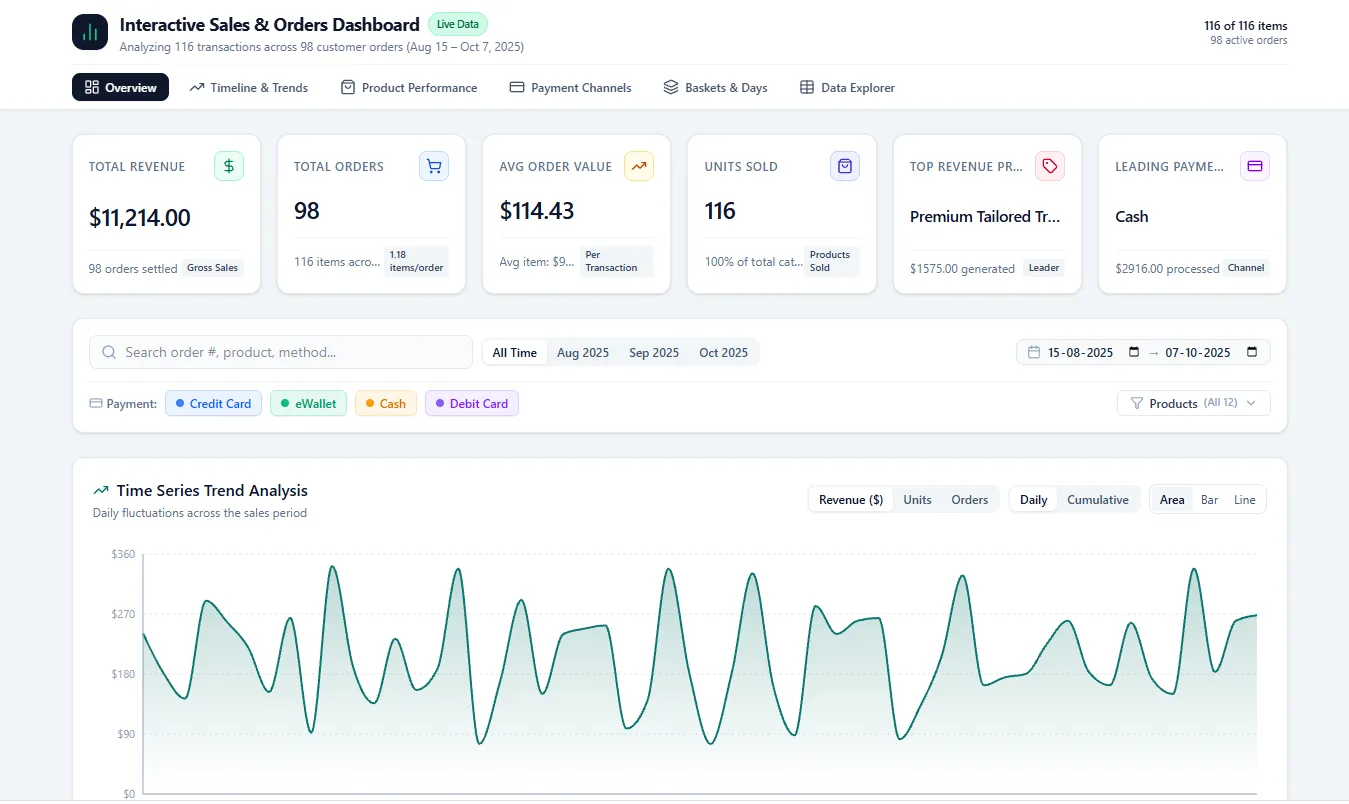Screen dimensions: 1349x804
Task: Go to the Payment Channels tab
Action: click(570, 87)
